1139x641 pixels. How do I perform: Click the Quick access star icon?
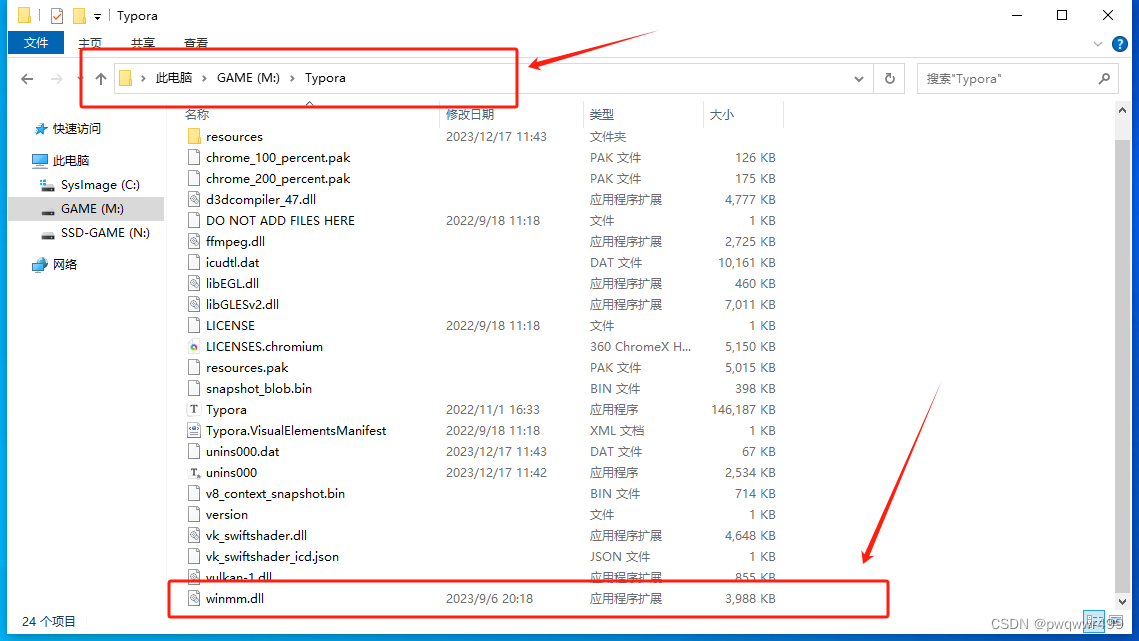pyautogui.click(x=41, y=129)
